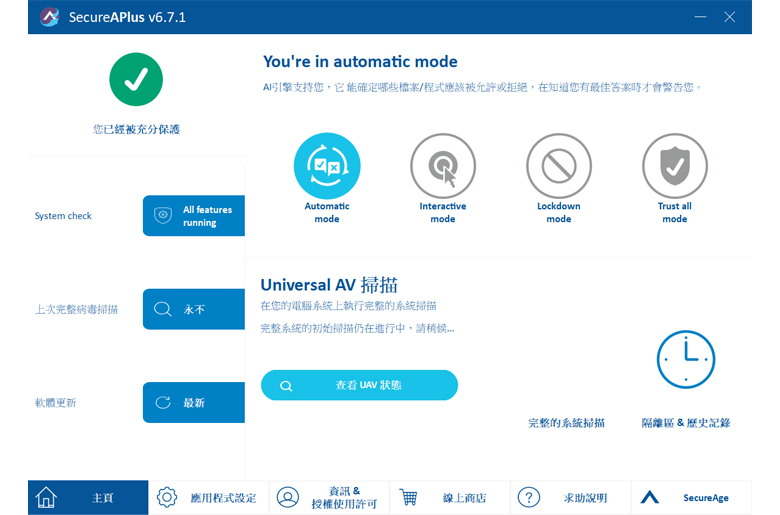Click the magnifier icon in UAV status button
Screen dimensions: 780x515
(286, 386)
